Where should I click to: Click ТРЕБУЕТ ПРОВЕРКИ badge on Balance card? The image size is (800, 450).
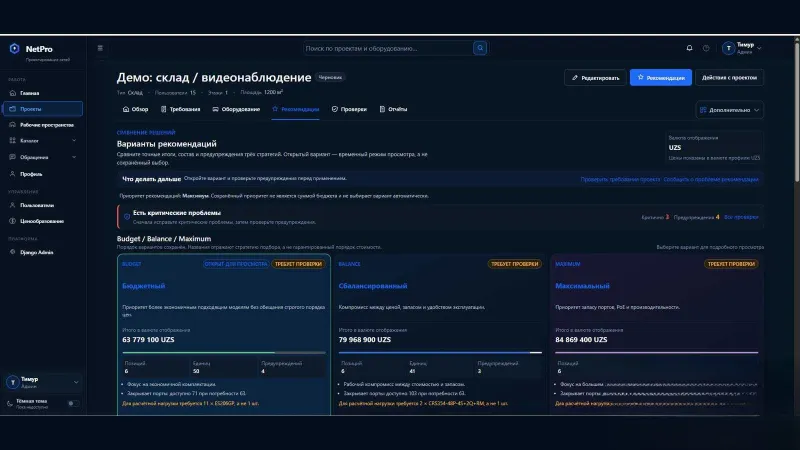514,264
